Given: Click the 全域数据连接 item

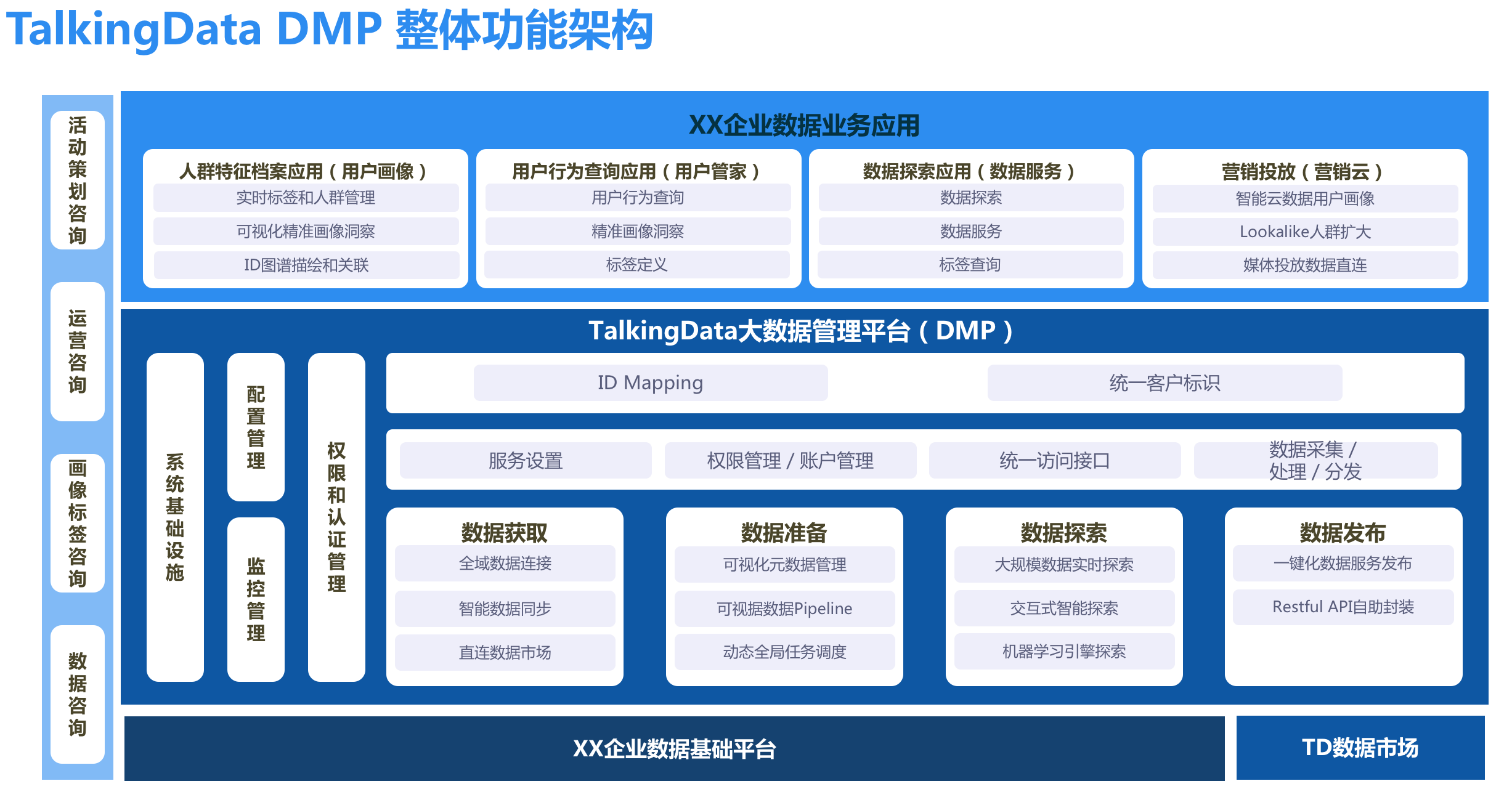Looking at the screenshot, I should (x=505, y=562).
